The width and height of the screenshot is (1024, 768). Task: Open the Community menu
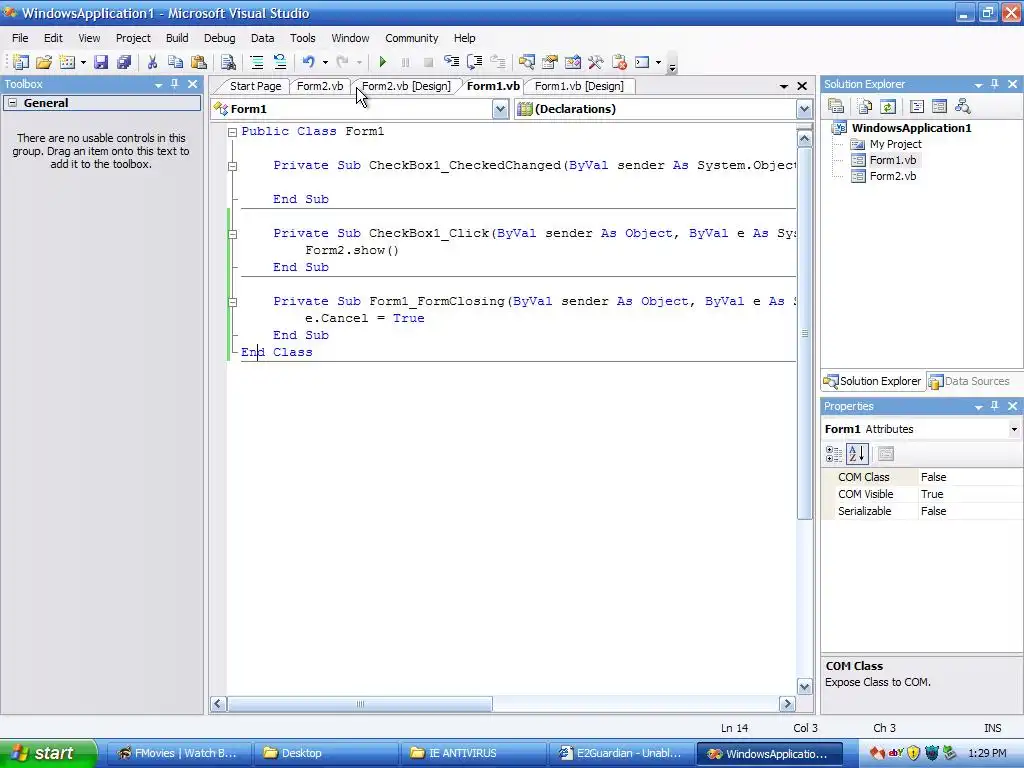(x=411, y=38)
